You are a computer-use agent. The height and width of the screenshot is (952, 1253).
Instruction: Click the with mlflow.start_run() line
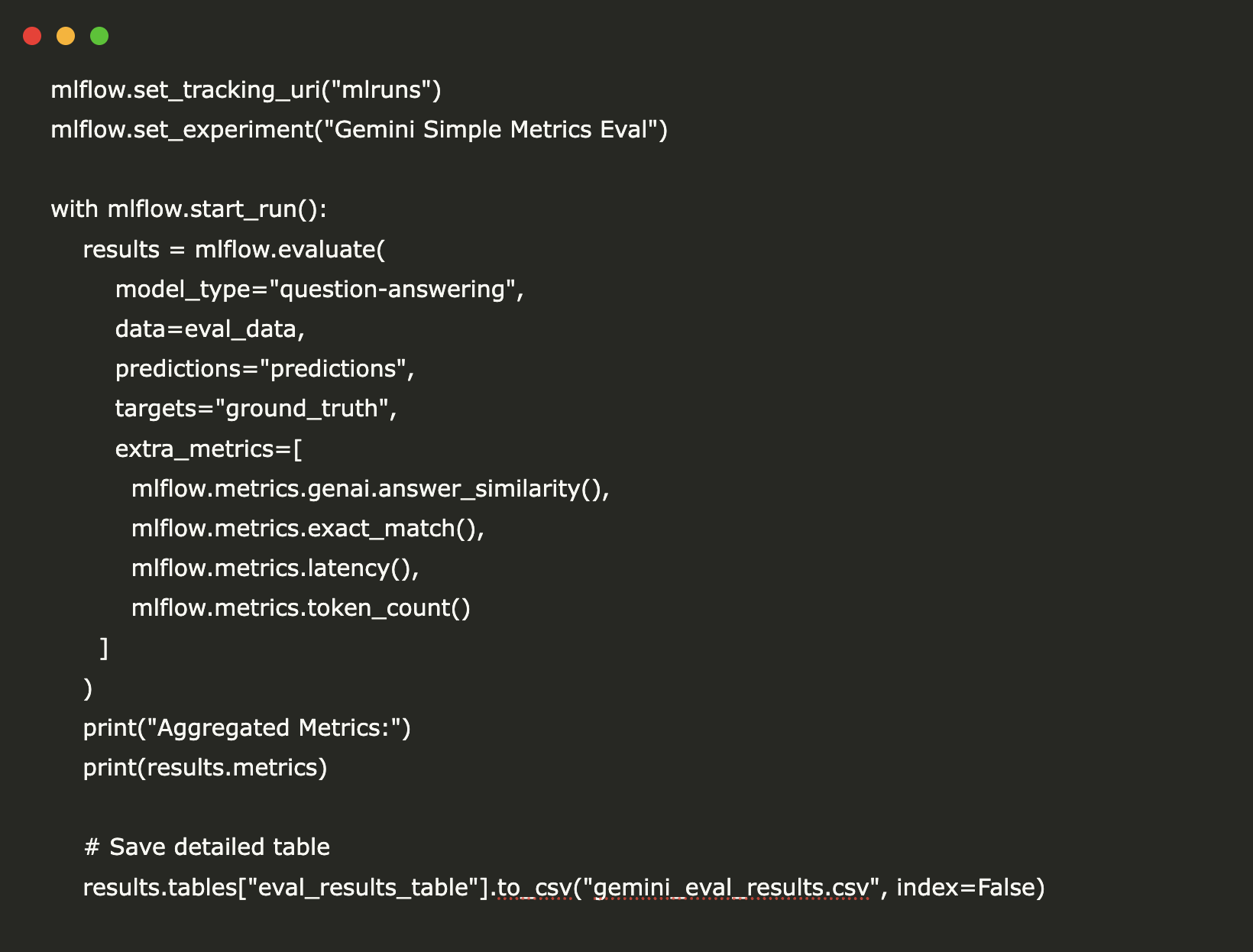tap(188, 209)
